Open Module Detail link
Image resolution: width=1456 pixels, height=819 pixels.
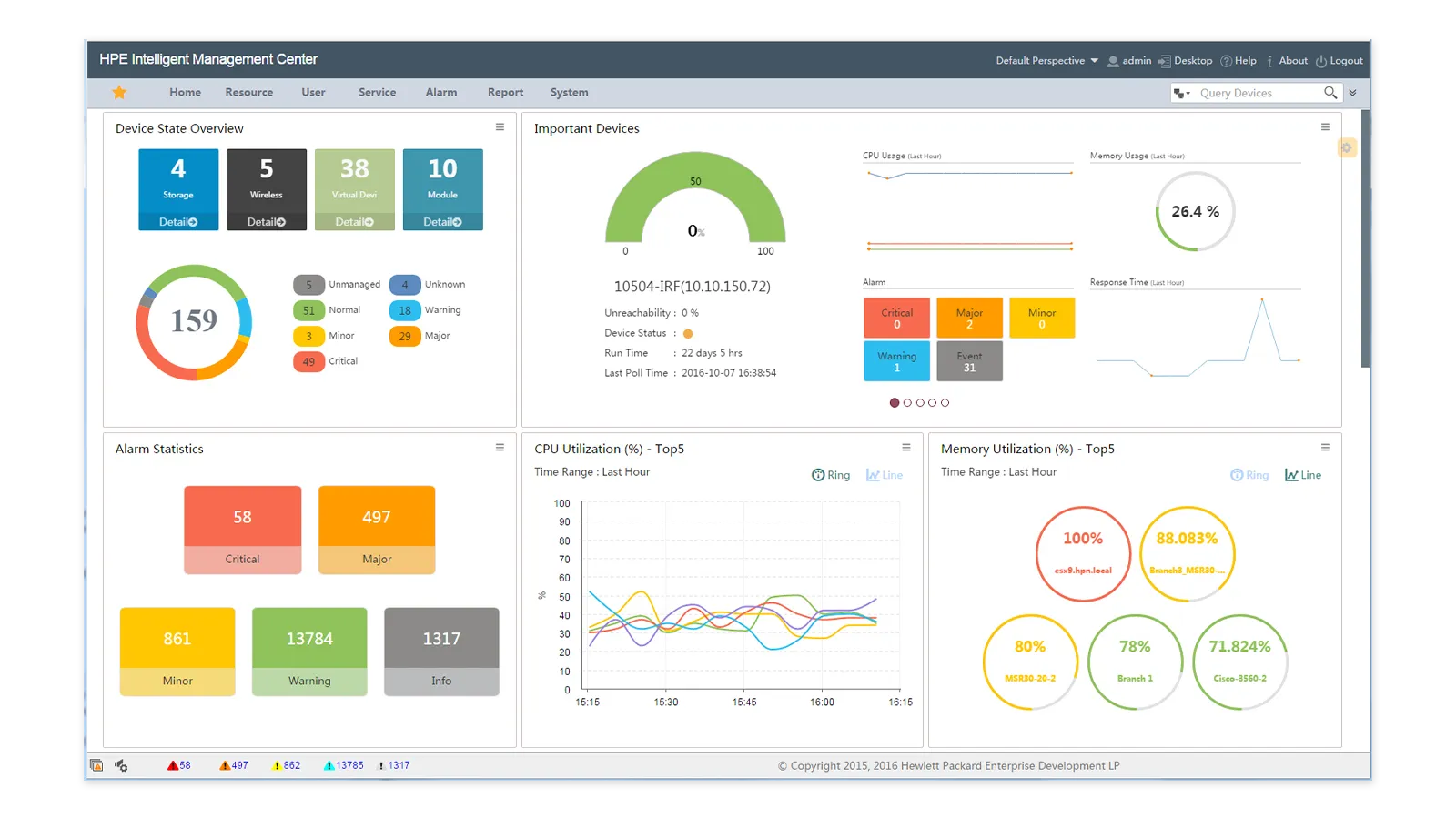click(x=442, y=222)
